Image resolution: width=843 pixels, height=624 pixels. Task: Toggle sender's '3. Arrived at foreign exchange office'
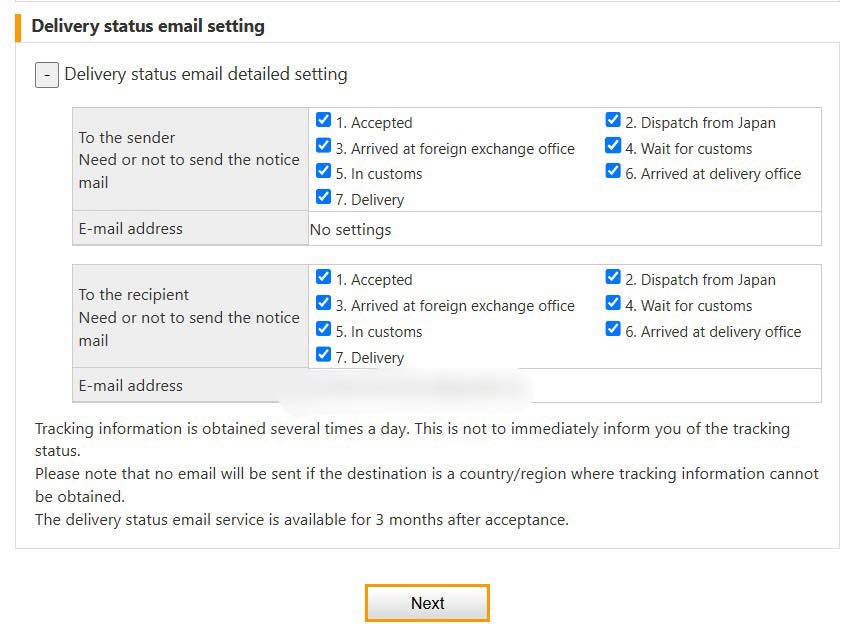pyautogui.click(x=323, y=147)
